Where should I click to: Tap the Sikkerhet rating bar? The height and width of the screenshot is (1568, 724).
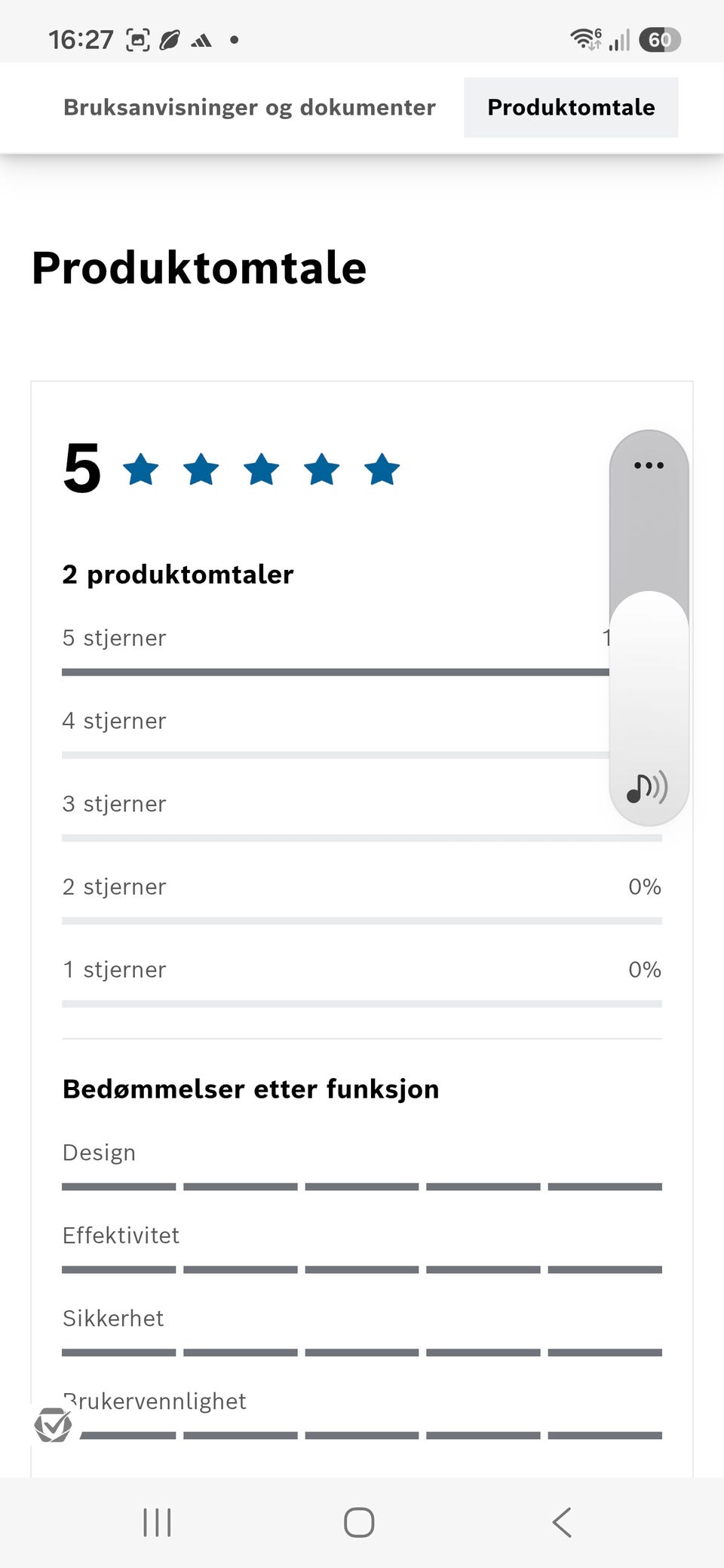362,1352
